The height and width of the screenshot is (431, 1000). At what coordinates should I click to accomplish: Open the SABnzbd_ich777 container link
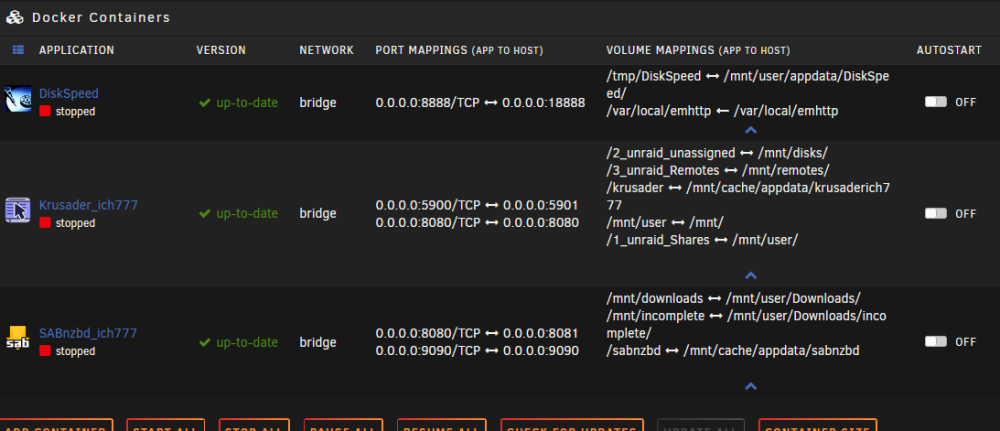88,333
